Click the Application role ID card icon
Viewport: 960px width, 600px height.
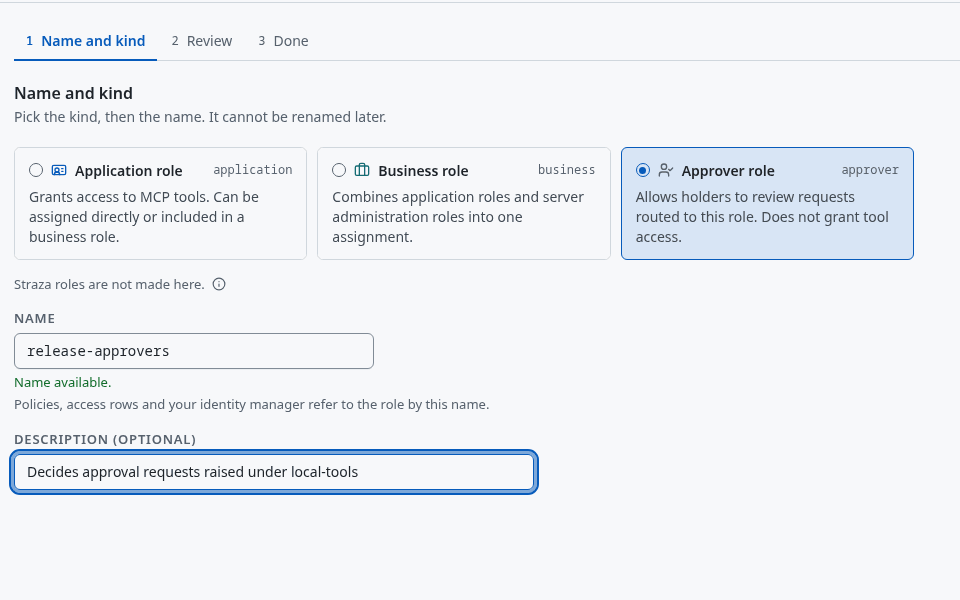(59, 170)
